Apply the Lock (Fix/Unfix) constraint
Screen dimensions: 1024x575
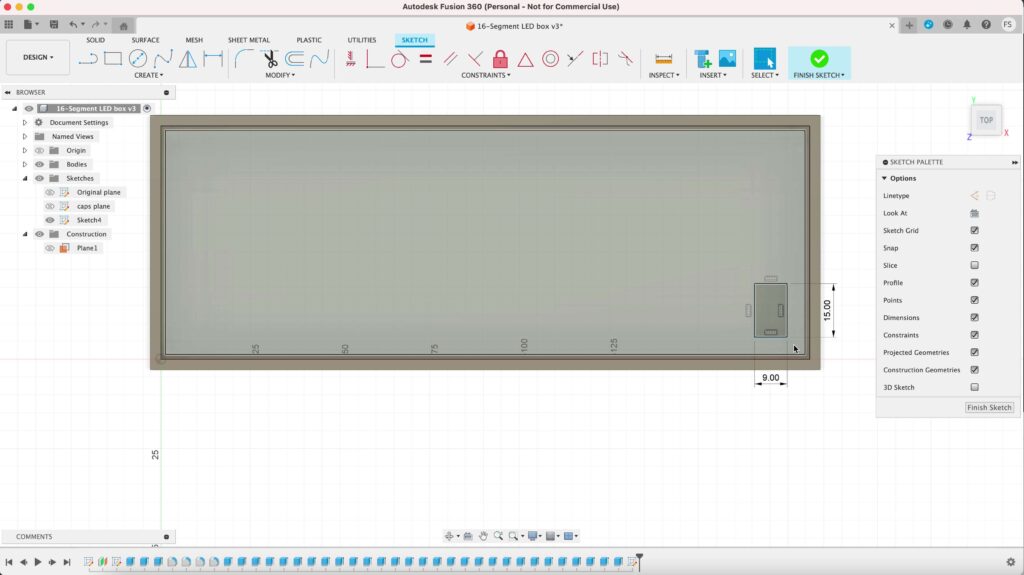tap(500, 59)
